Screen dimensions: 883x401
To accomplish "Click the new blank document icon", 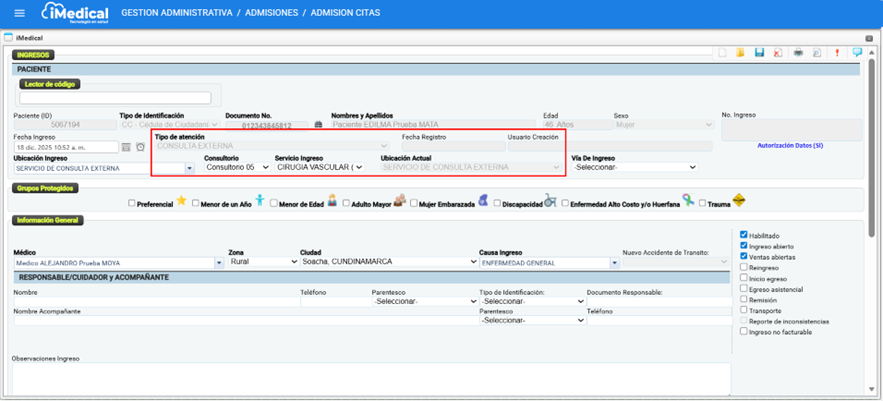I will (721, 53).
